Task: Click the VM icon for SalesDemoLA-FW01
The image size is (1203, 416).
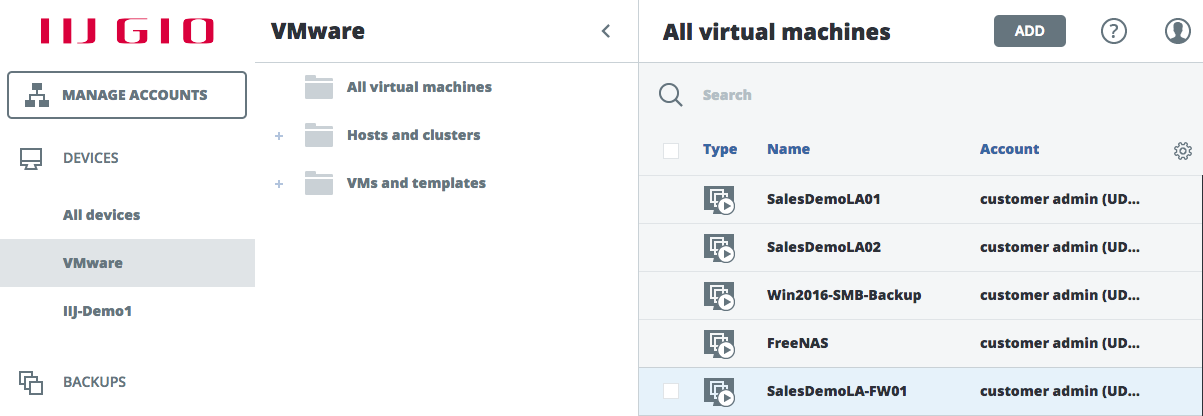Action: coord(719,392)
